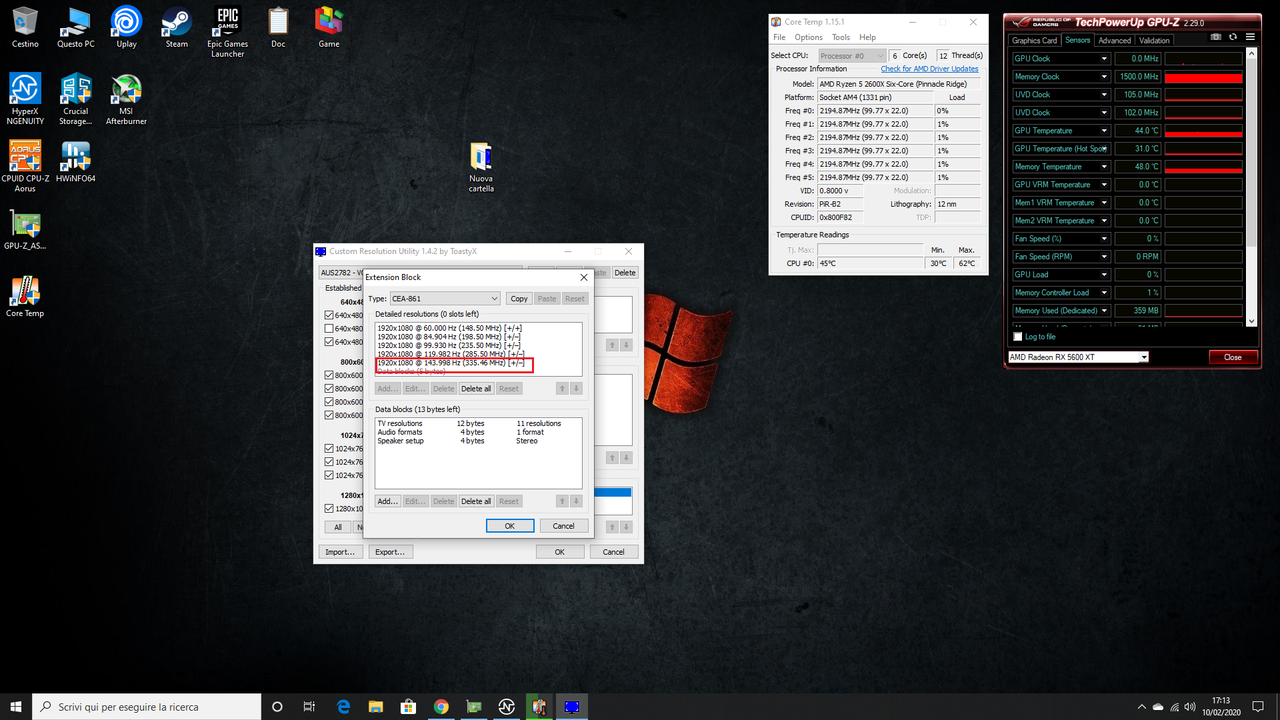Open the GPU Temperature sensor dropdown
This screenshot has height=720, width=1280.
click(1104, 131)
